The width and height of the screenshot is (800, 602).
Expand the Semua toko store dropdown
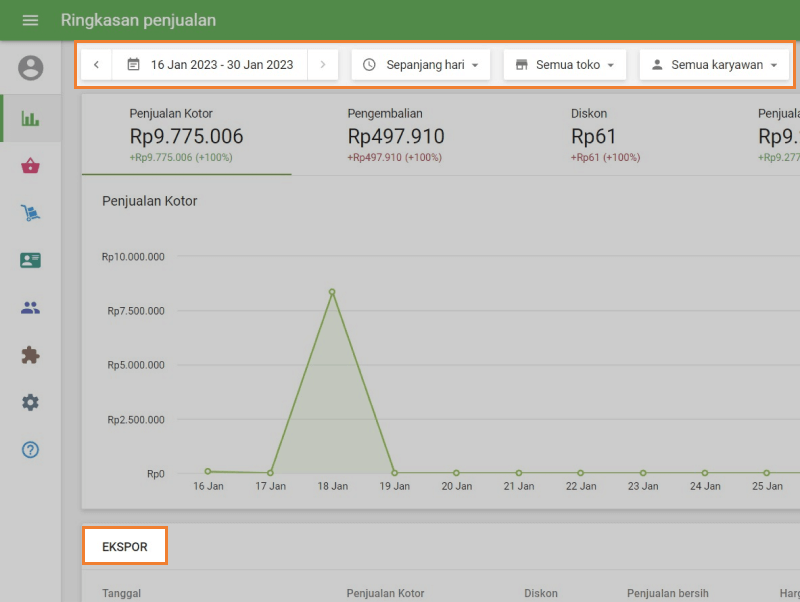[x=564, y=65]
